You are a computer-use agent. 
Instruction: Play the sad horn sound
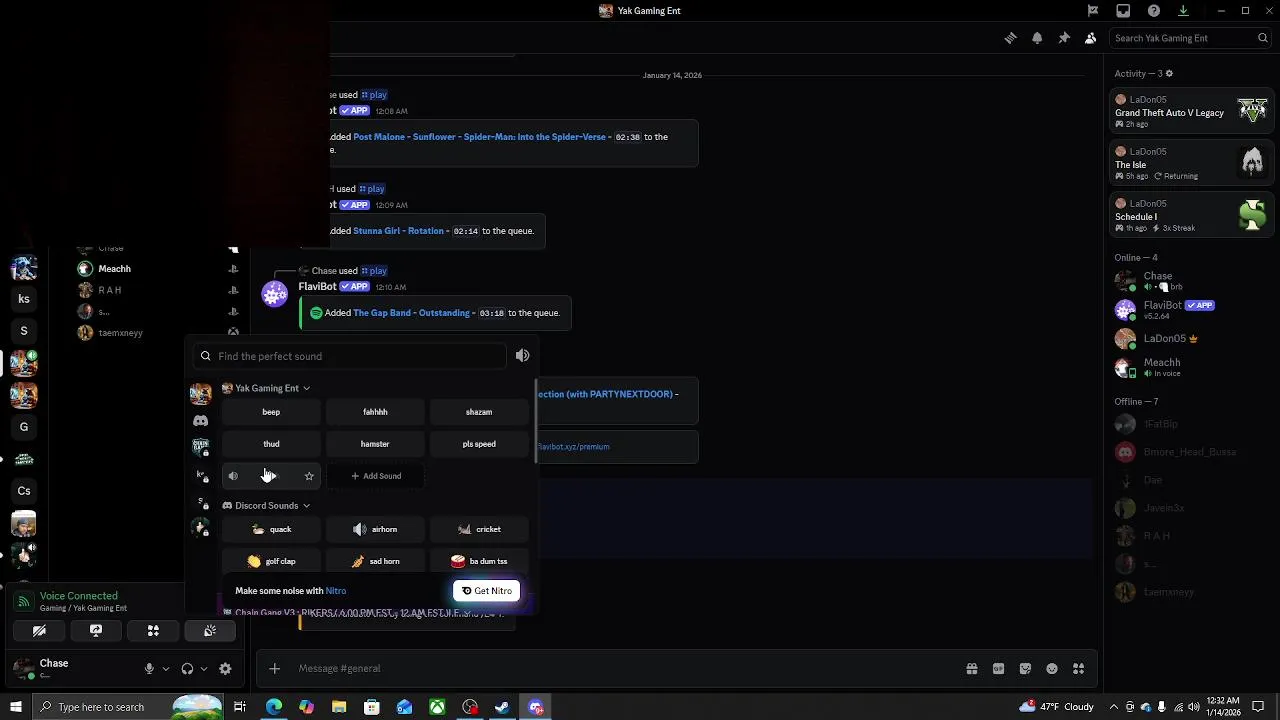click(375, 561)
